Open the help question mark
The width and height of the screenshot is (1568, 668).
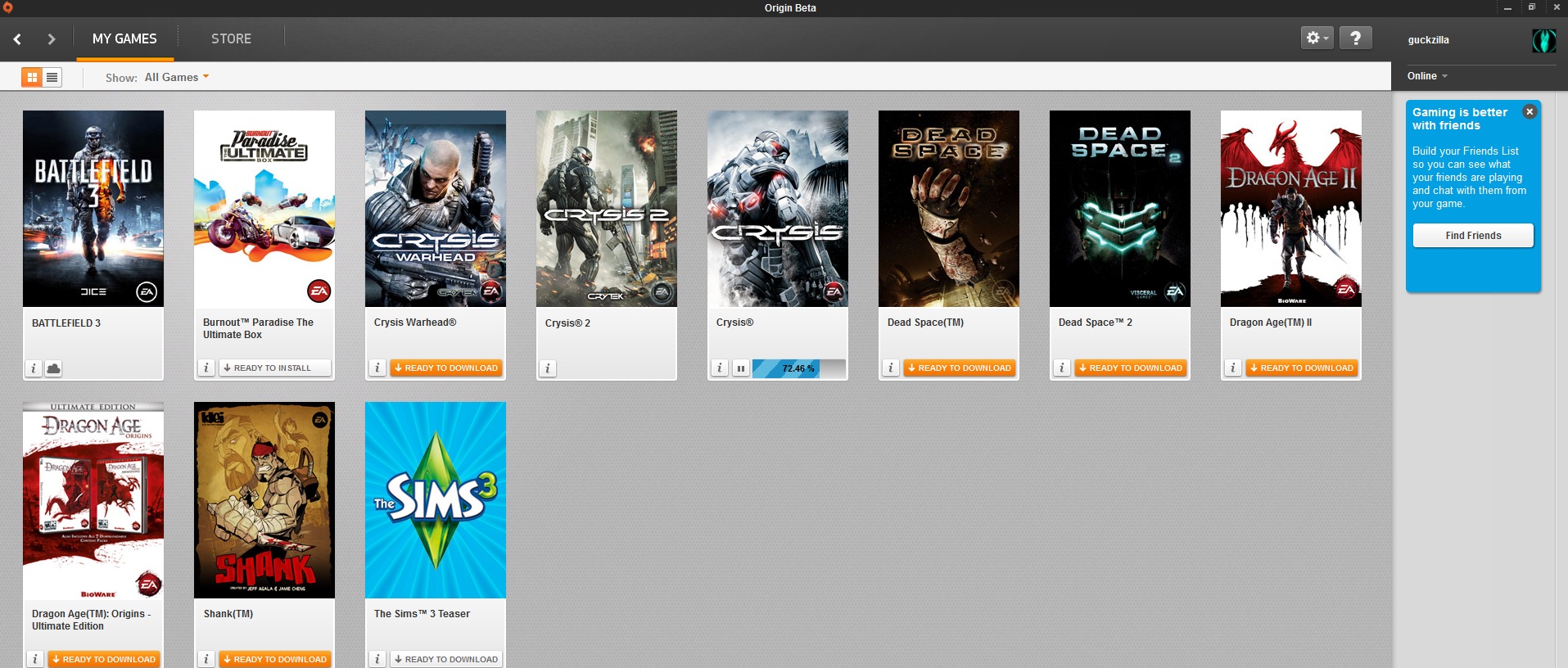[x=1356, y=38]
